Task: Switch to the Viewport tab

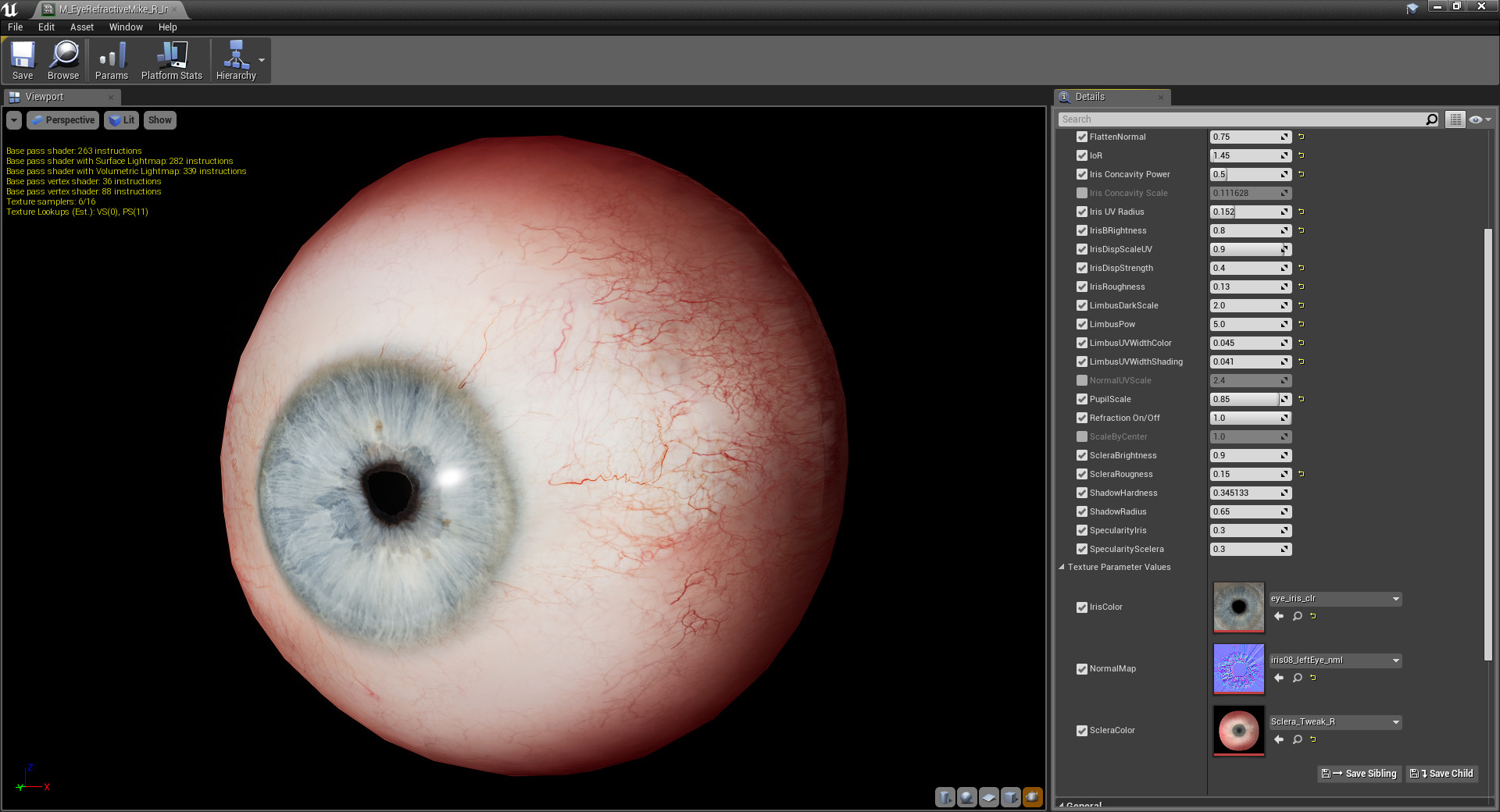Action: [47, 96]
